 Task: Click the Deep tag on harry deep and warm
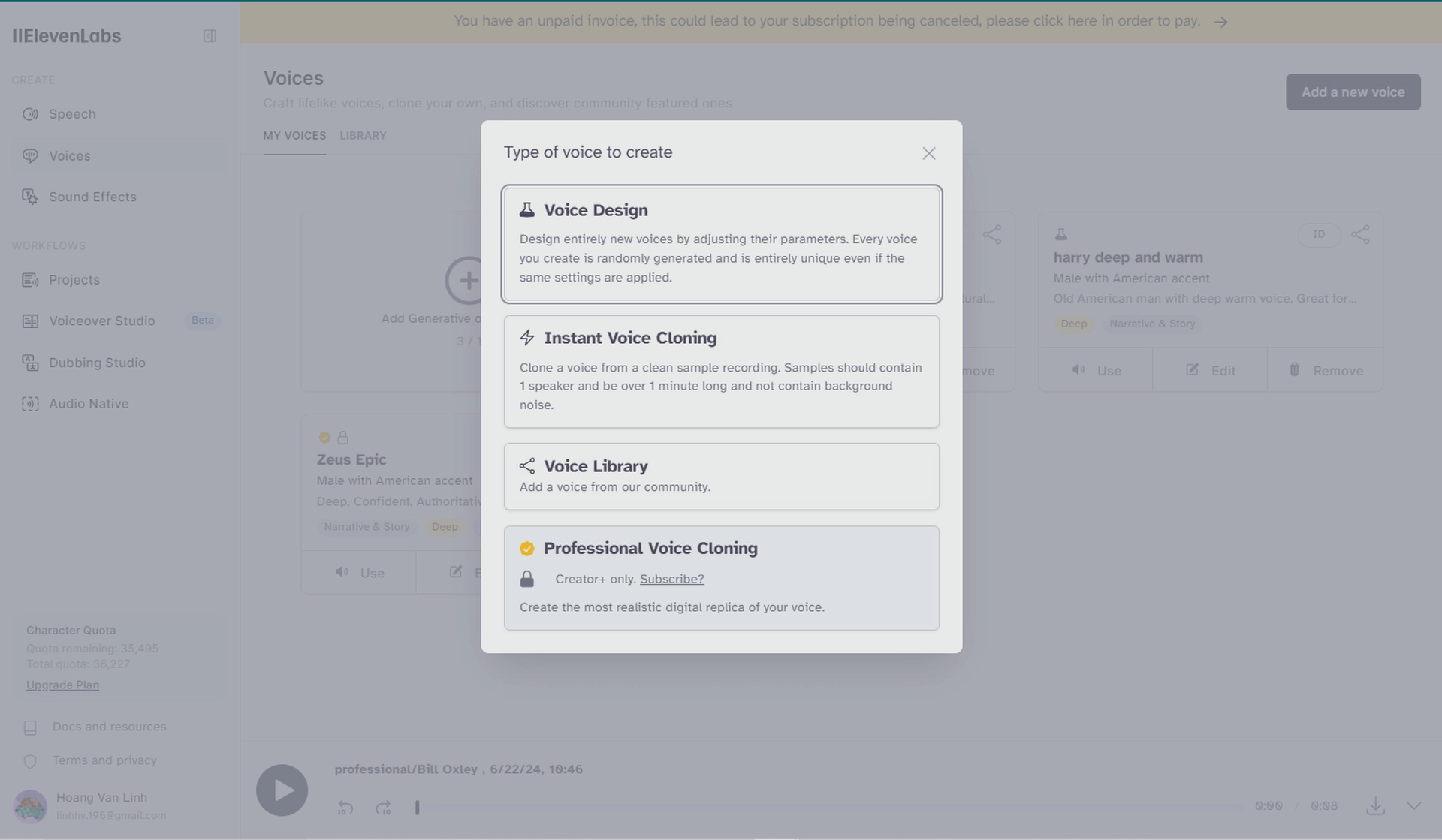1073,324
